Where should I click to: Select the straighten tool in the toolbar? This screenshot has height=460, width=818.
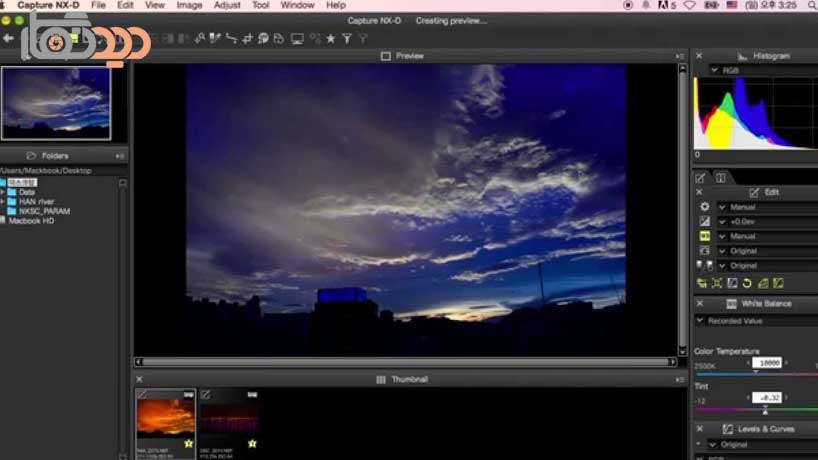click(232, 39)
